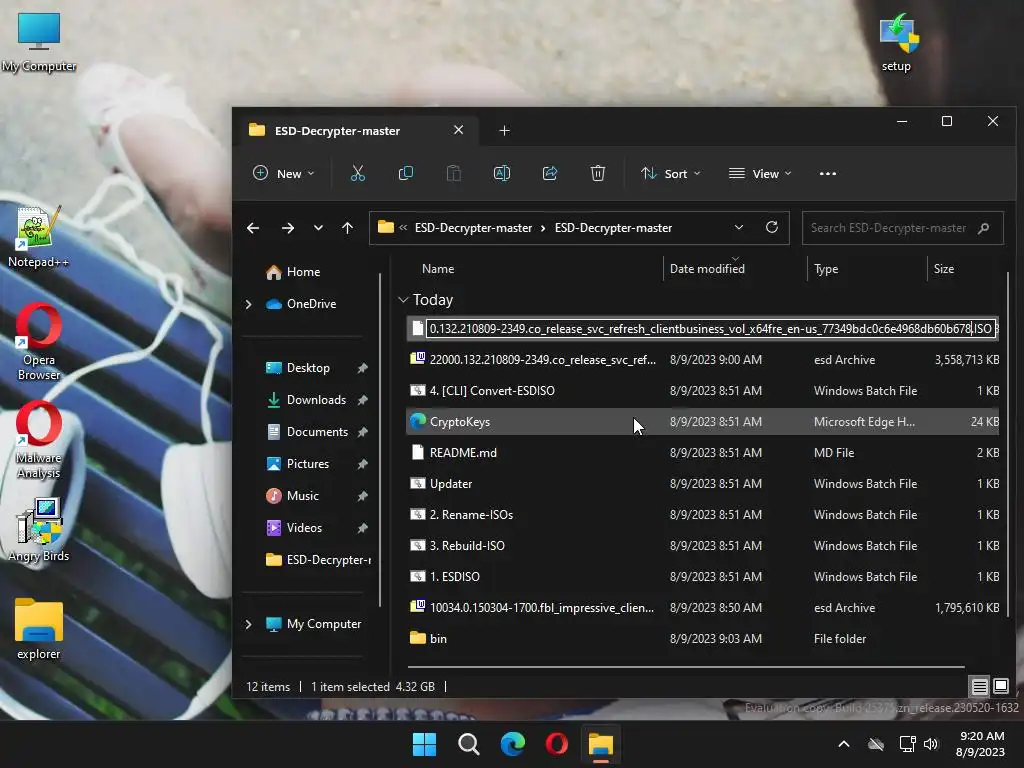Image resolution: width=1024 pixels, height=768 pixels.
Task: Launch Microsoft Edge from taskbar
Action: [513, 744]
